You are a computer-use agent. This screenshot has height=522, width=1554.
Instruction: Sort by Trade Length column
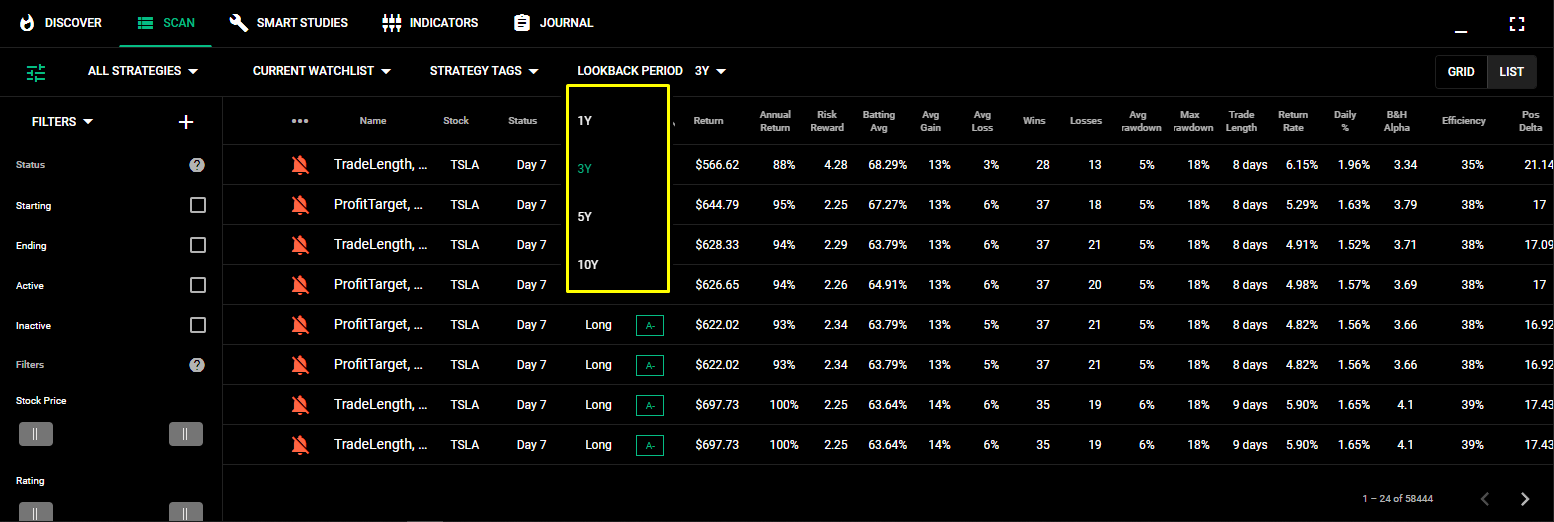coord(1241,121)
